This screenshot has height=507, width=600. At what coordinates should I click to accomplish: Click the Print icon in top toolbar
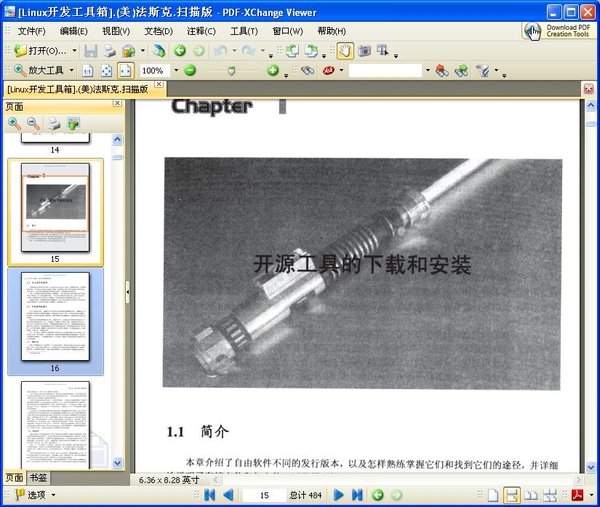110,51
